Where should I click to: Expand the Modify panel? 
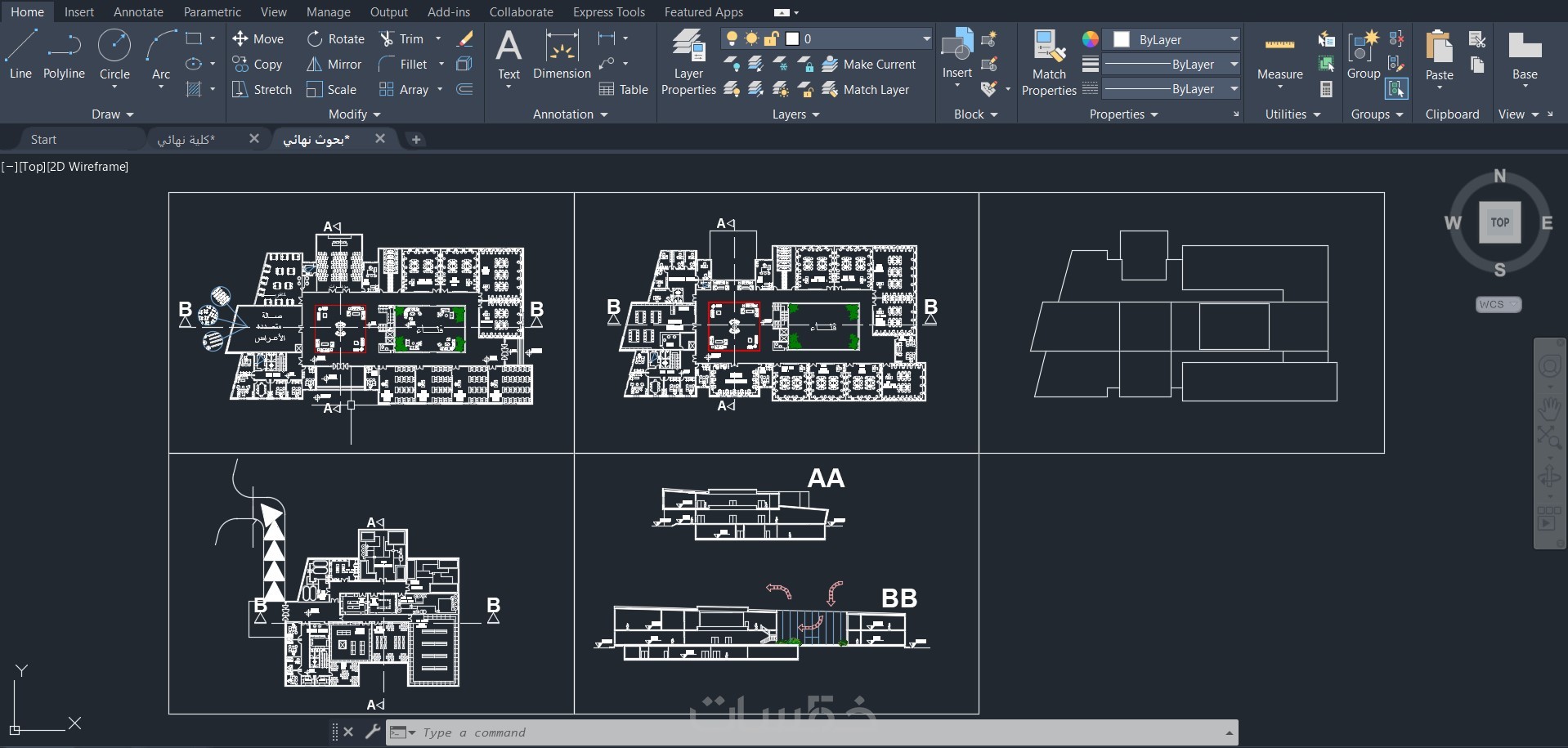coord(355,114)
